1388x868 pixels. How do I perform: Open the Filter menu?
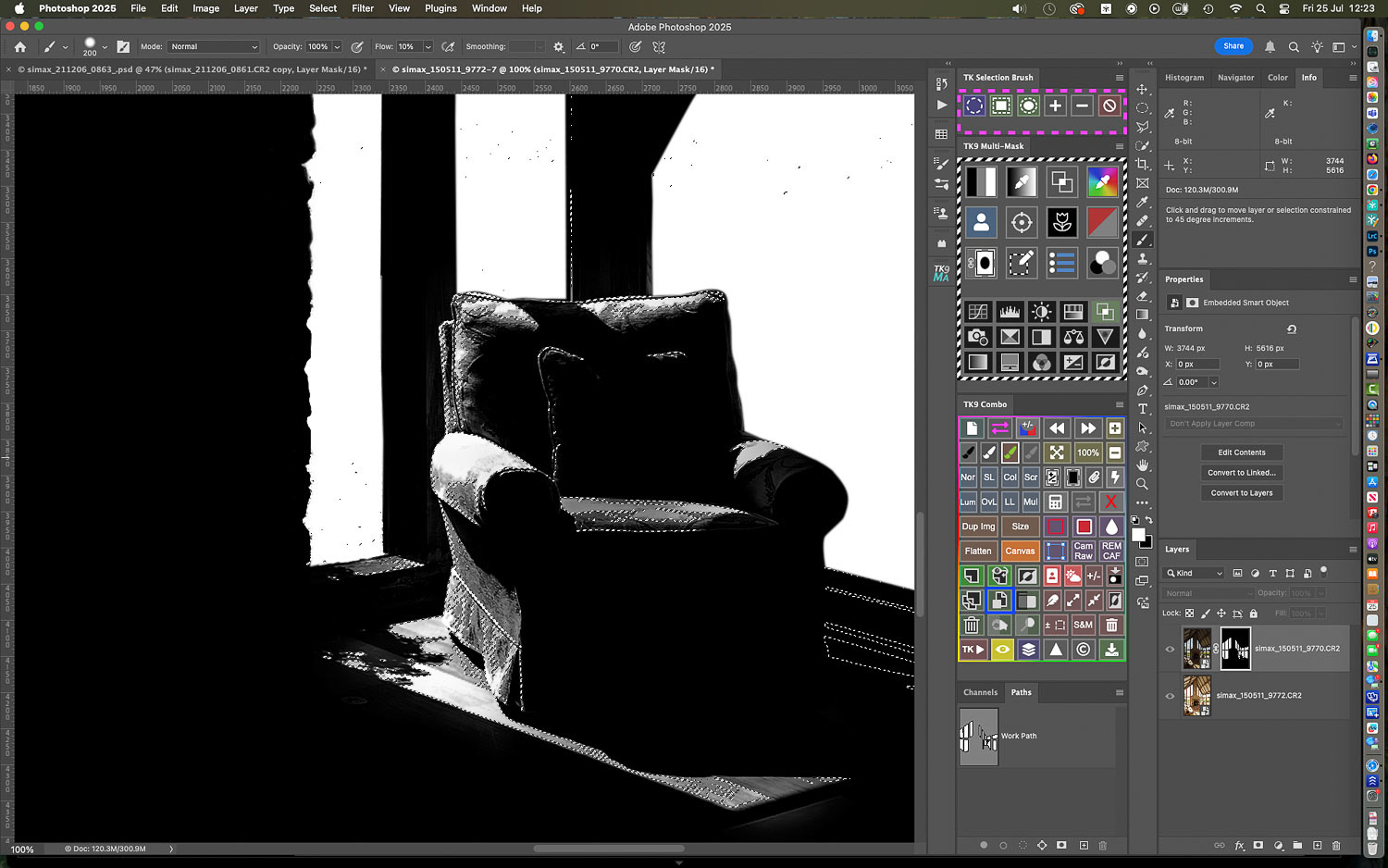click(x=363, y=8)
